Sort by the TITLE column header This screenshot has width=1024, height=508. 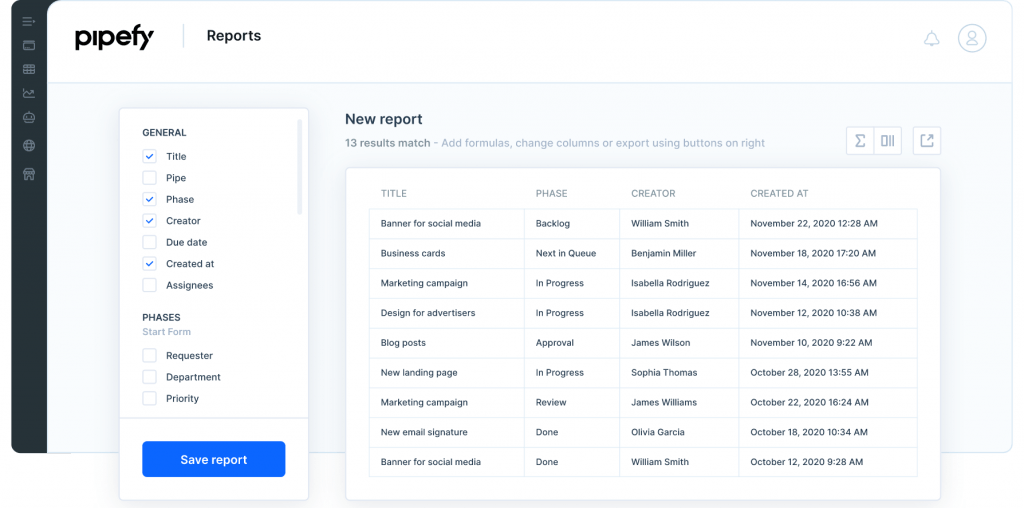coord(394,193)
